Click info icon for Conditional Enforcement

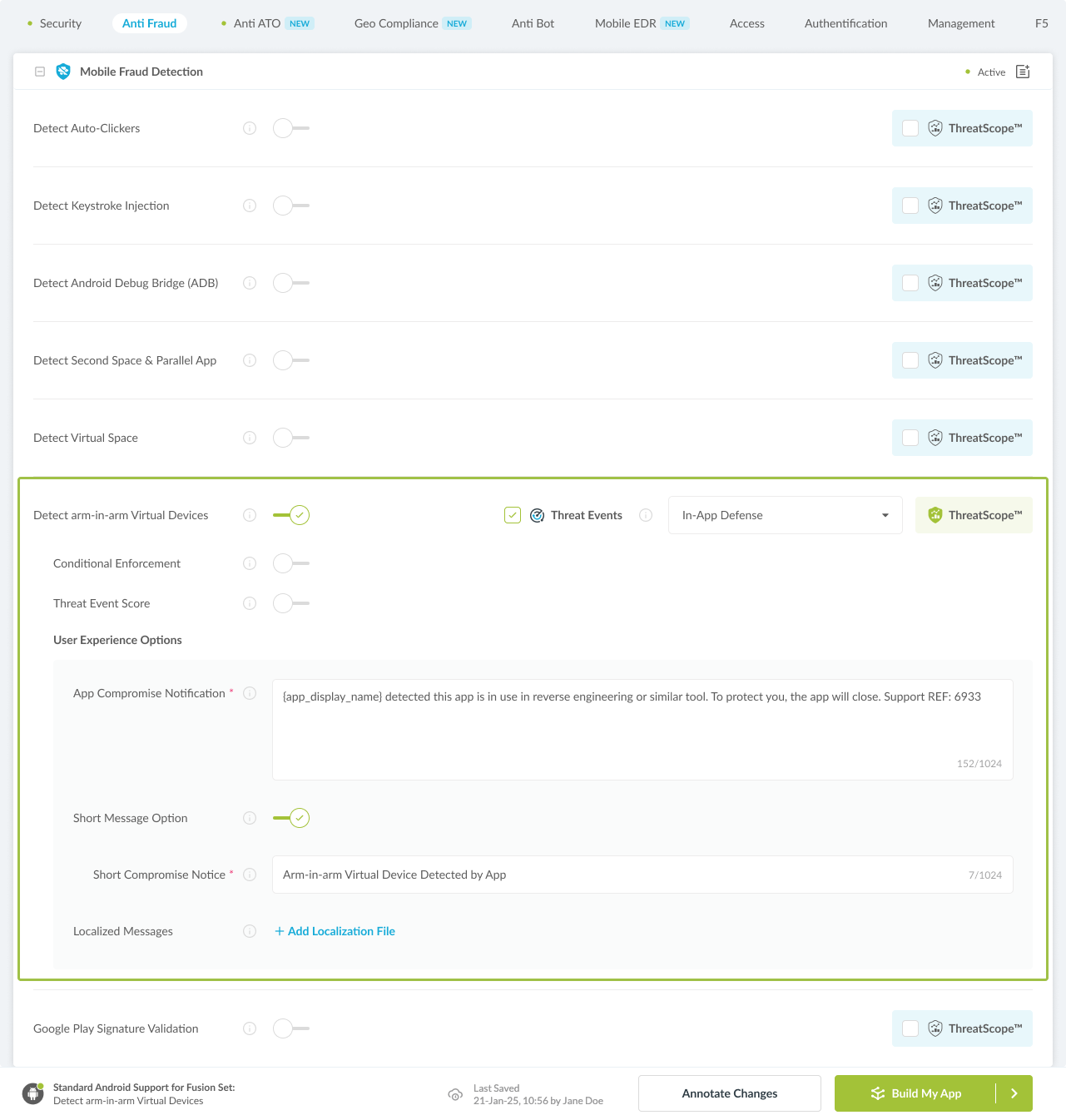pos(250,563)
